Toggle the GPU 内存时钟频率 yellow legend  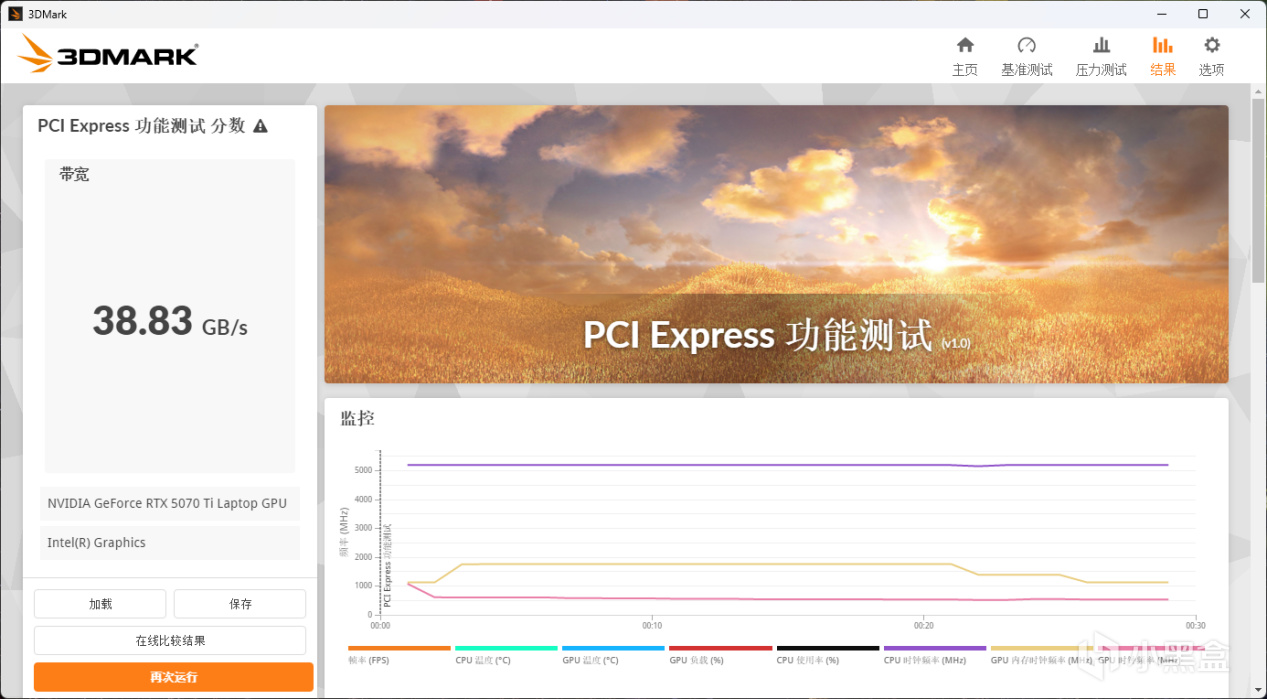click(1042, 654)
